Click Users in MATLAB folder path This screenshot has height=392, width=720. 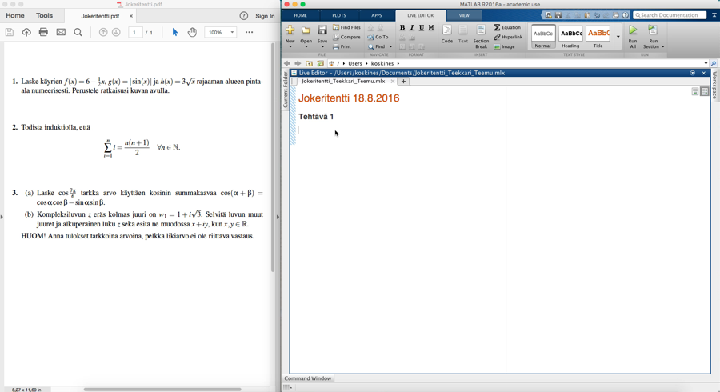[x=355, y=63]
